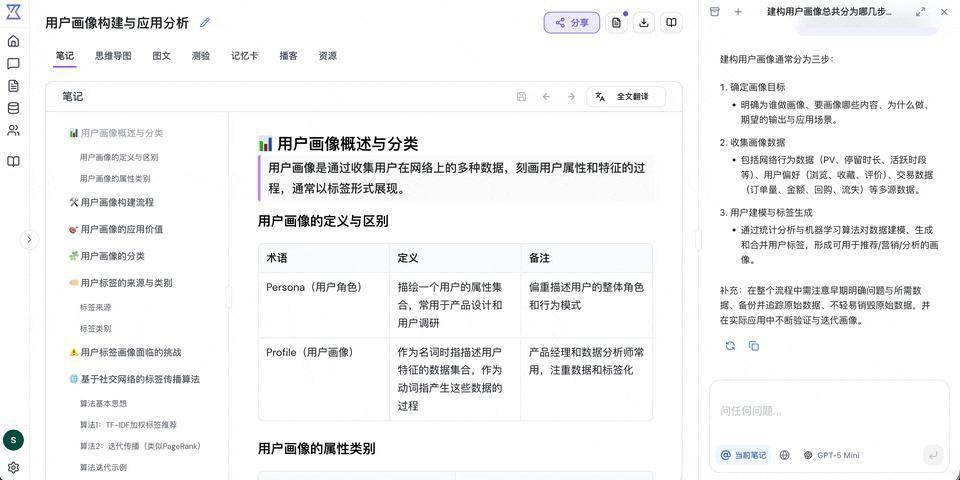Click the forward arrow in notes toolbar

coord(571,97)
